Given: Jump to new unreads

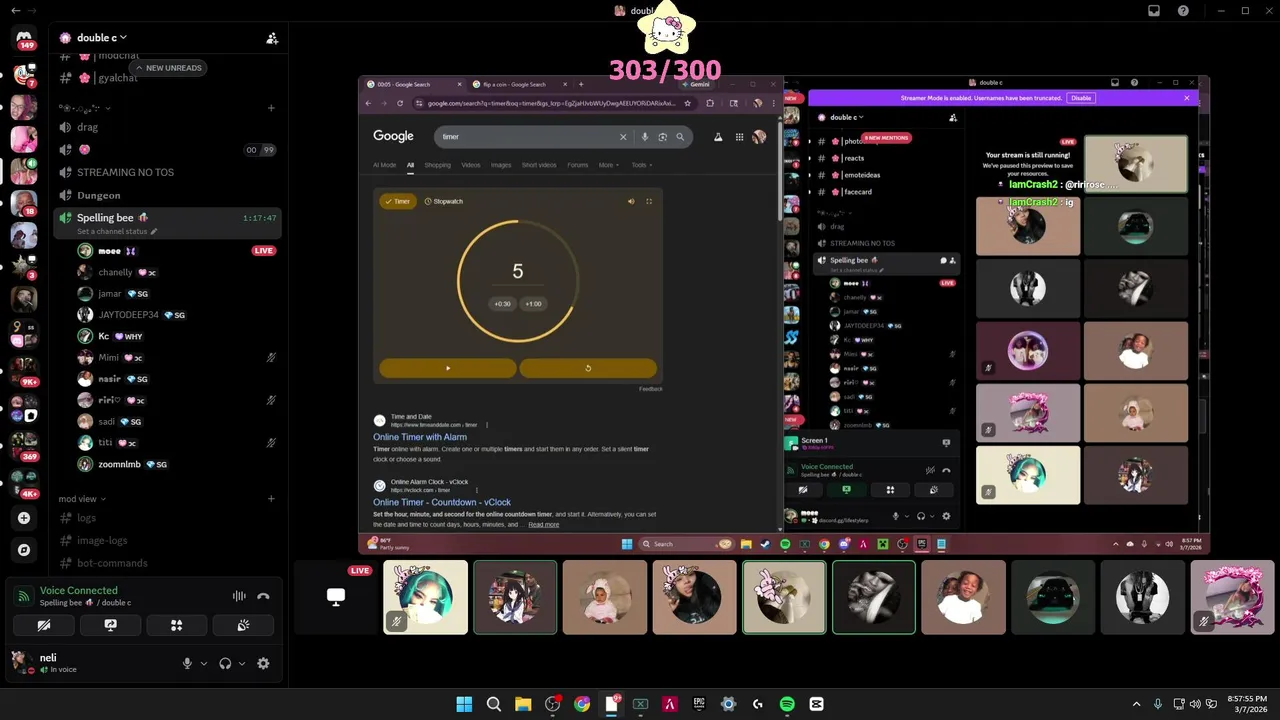Looking at the screenshot, I should pyautogui.click(x=168, y=68).
